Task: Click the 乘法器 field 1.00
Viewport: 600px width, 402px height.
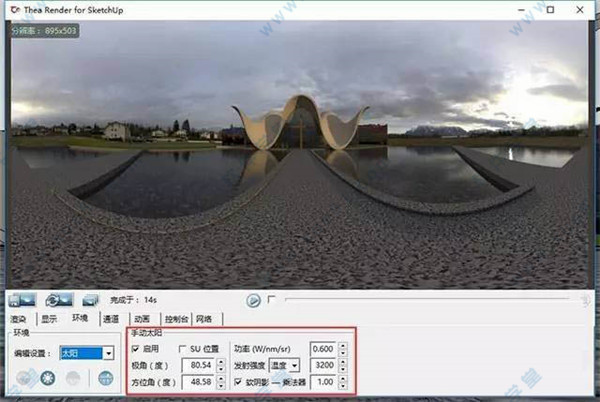Action: [323, 382]
